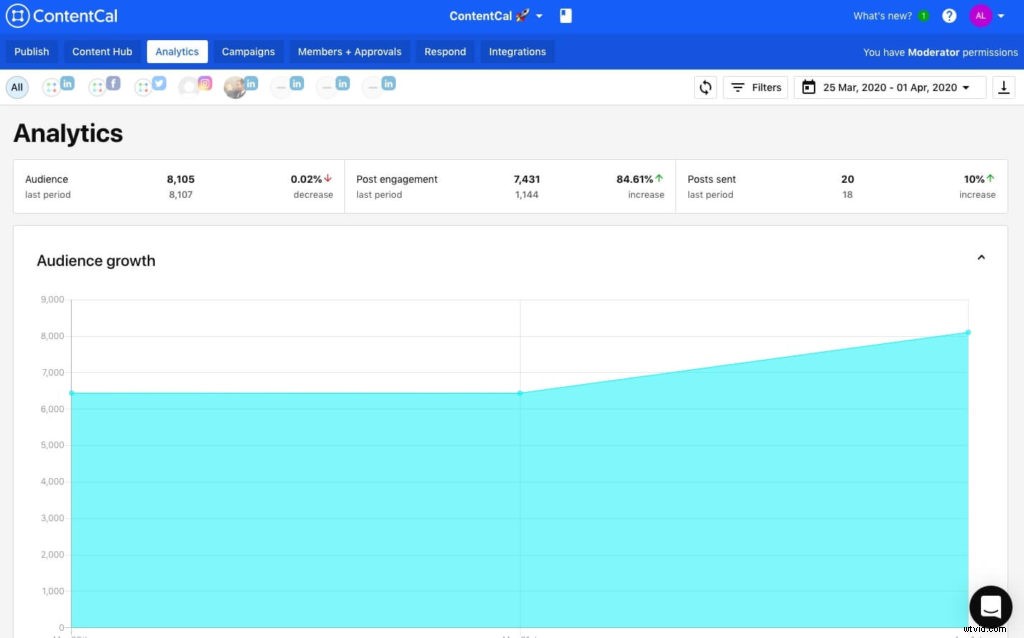The height and width of the screenshot is (638, 1024).
Task: Switch to the Campaigns tab
Action: pos(248,51)
